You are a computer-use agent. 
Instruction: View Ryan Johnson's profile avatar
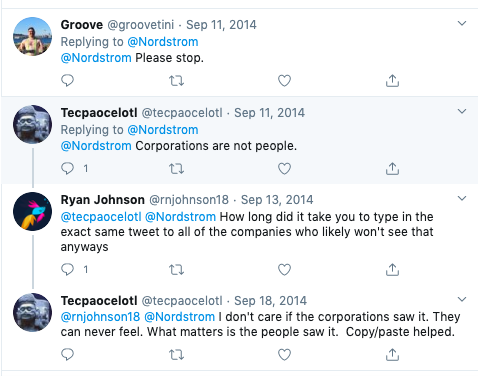32,211
